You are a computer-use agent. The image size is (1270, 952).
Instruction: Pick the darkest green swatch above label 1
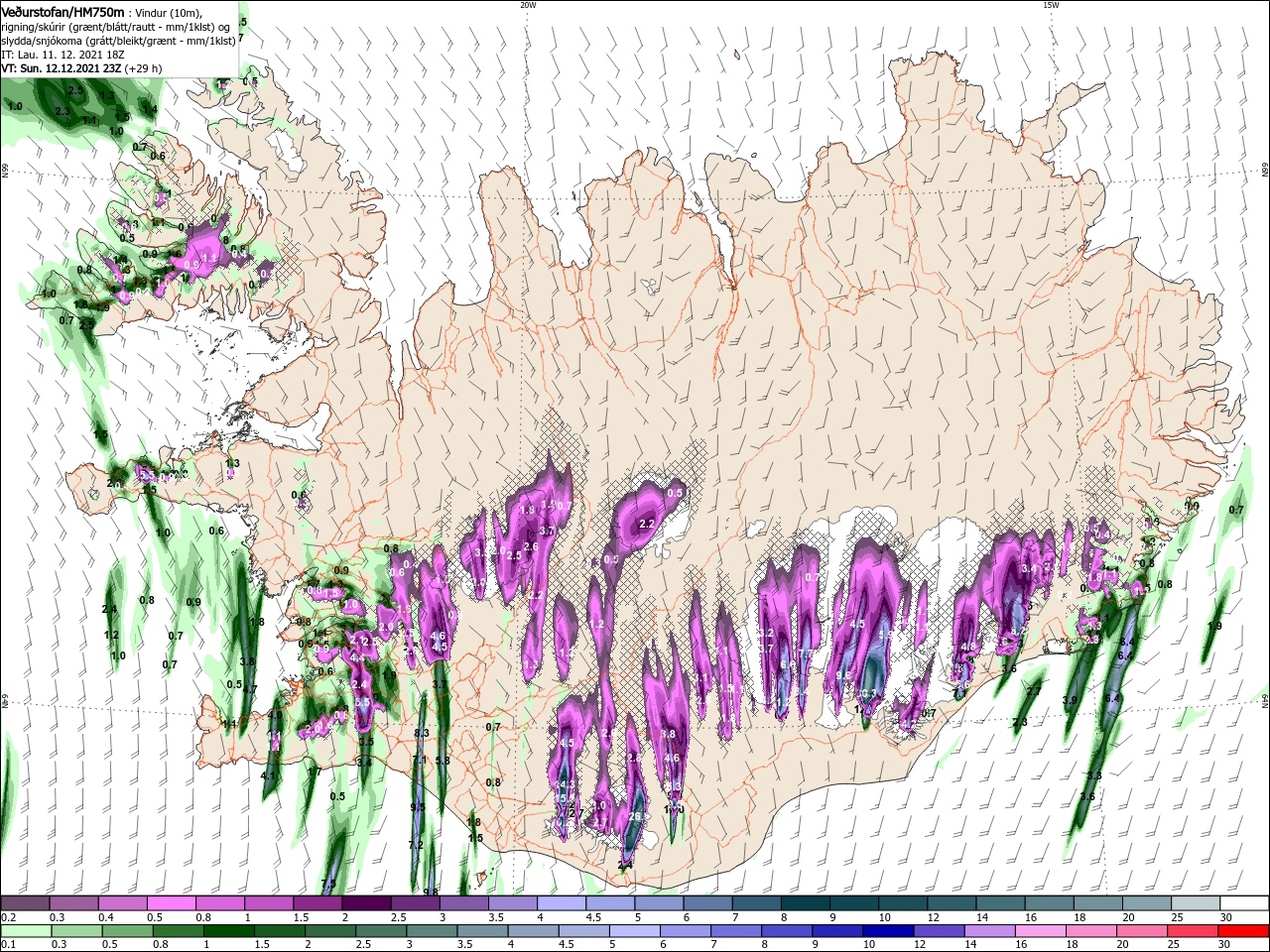click(228, 931)
